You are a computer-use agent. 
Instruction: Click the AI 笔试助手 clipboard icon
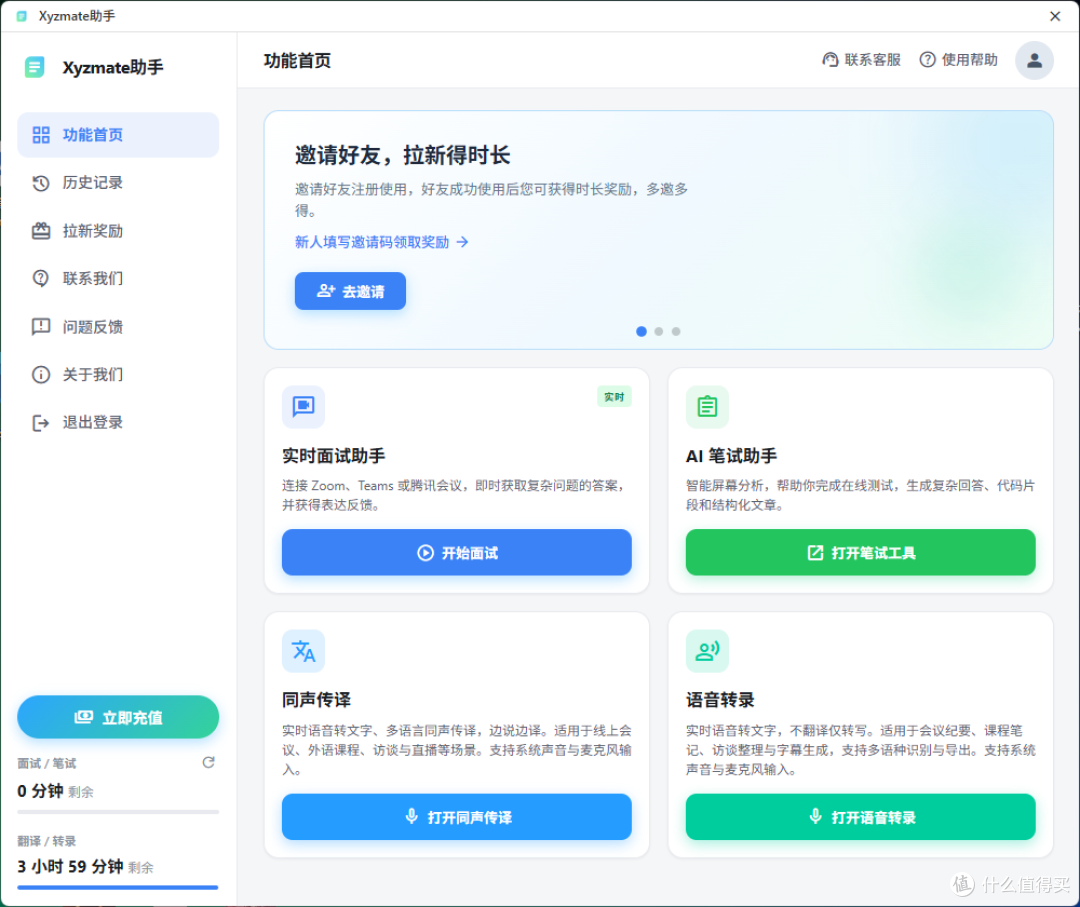(707, 406)
